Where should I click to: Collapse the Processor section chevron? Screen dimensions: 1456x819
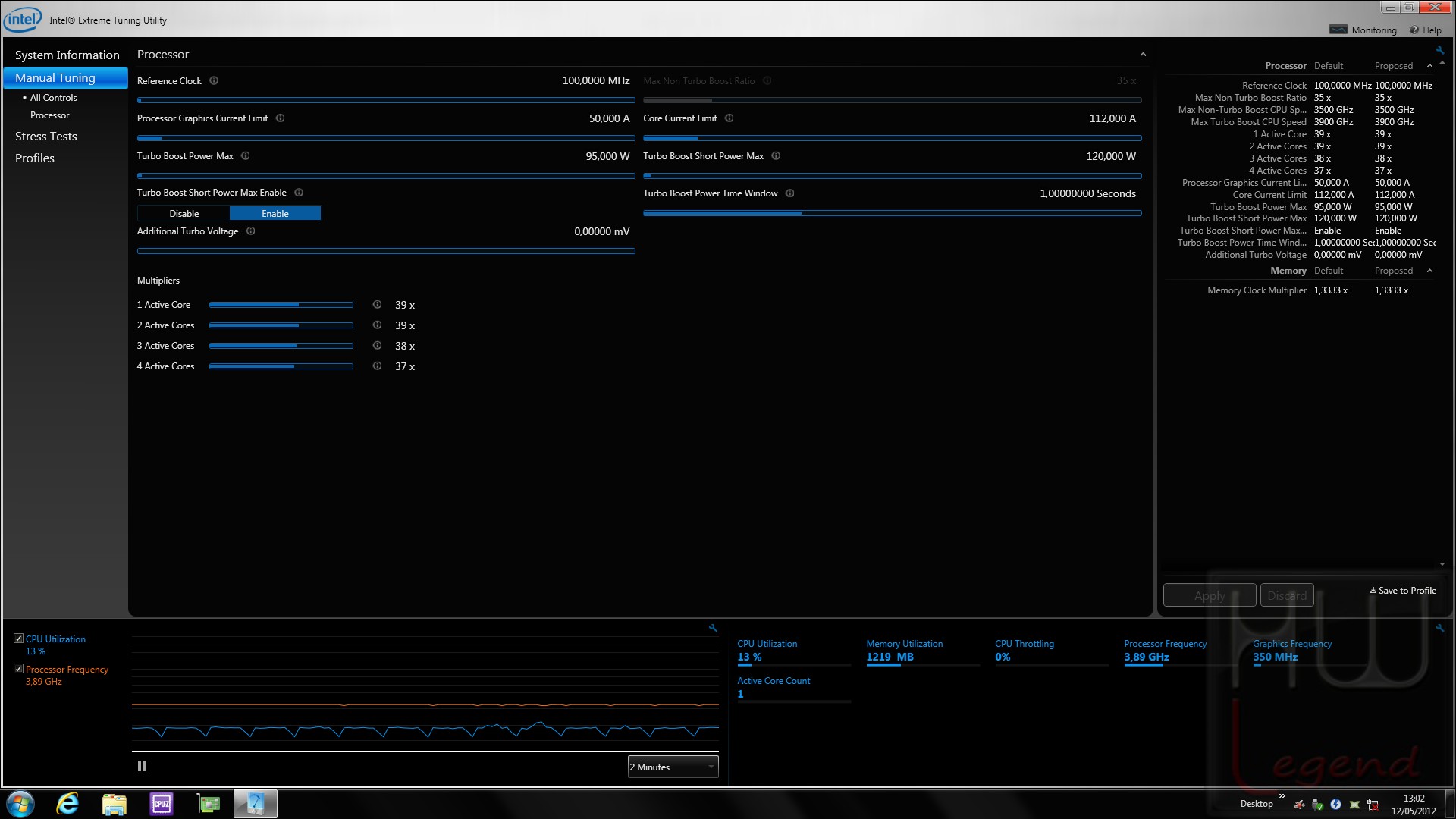pos(1143,55)
